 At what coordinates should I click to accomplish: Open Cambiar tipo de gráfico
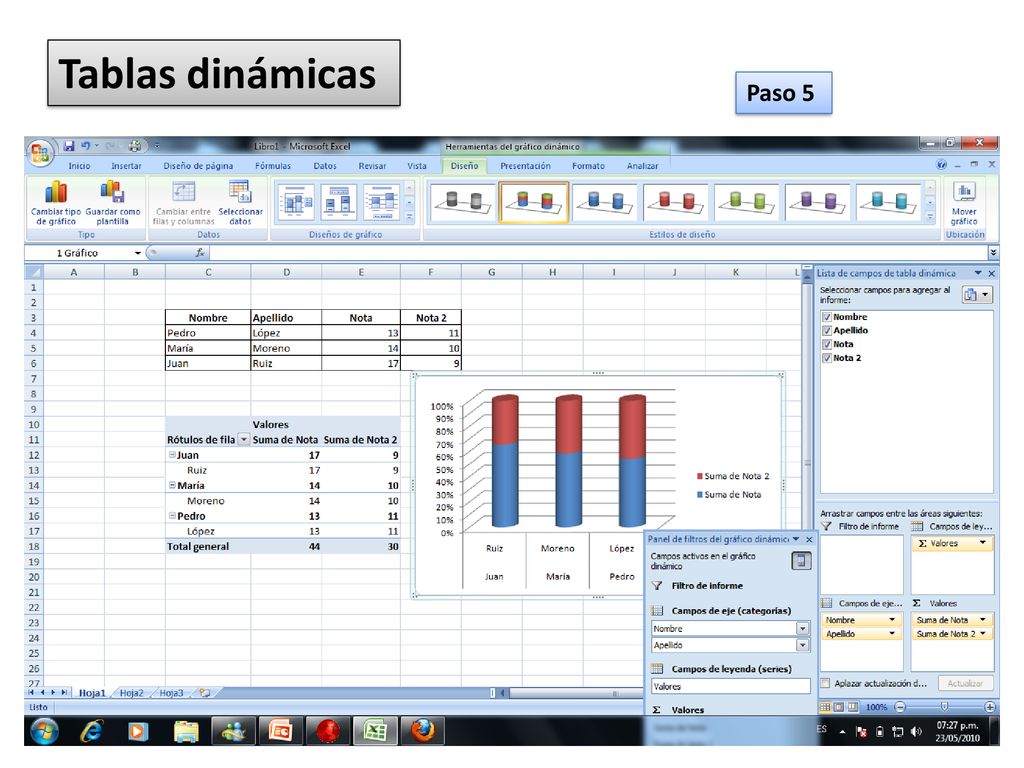56,203
